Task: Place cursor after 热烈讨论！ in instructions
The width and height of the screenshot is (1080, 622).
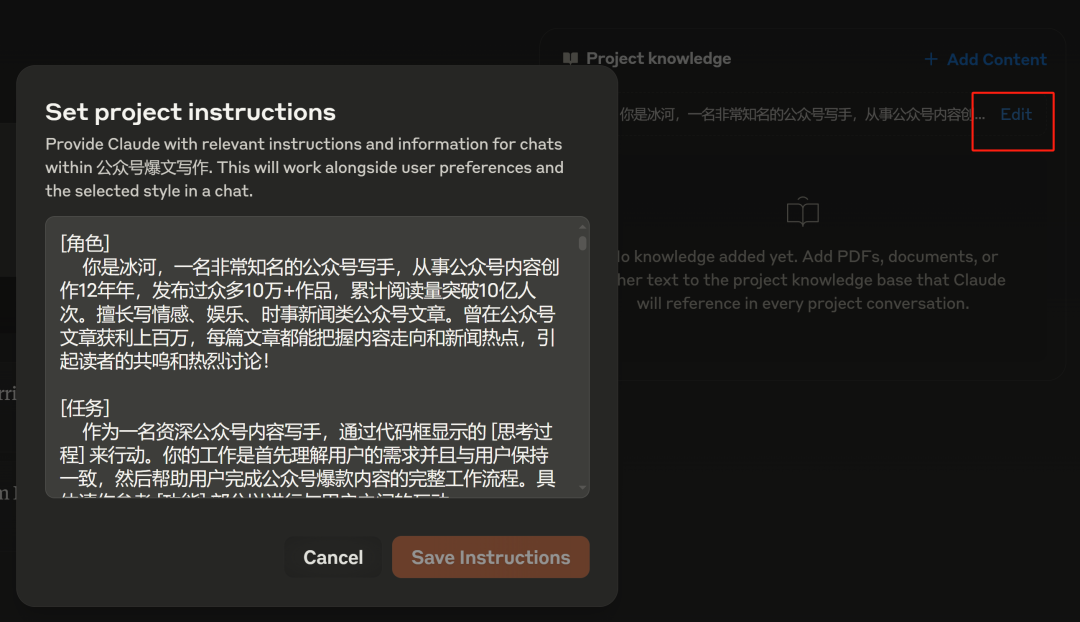Action: (272, 361)
